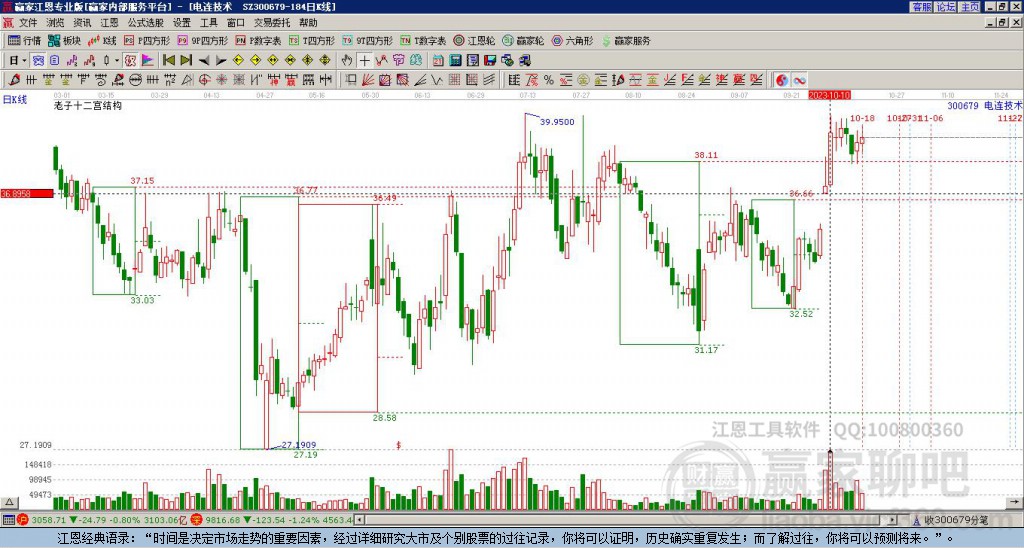1024x548 pixels.
Task: Click the horizontal scrollbar left arrow
Action: click(360, 520)
